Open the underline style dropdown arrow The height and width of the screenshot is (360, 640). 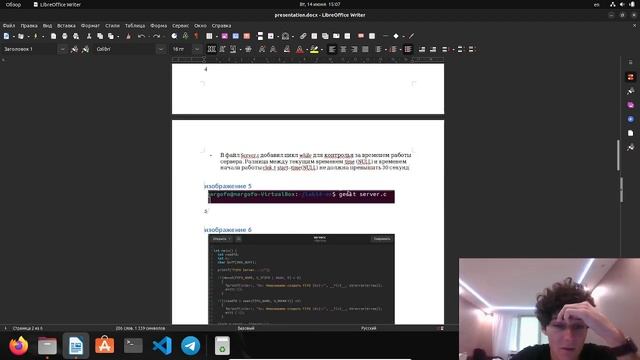click(x=240, y=49)
